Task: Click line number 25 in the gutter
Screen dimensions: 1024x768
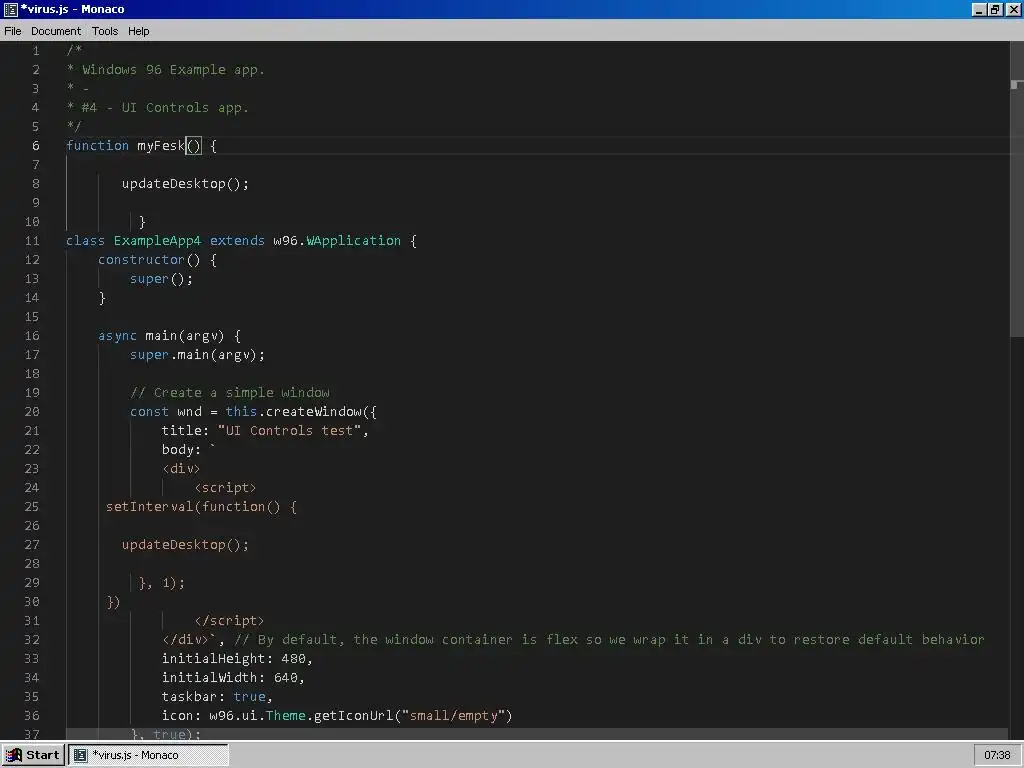Action: [x=32, y=507]
